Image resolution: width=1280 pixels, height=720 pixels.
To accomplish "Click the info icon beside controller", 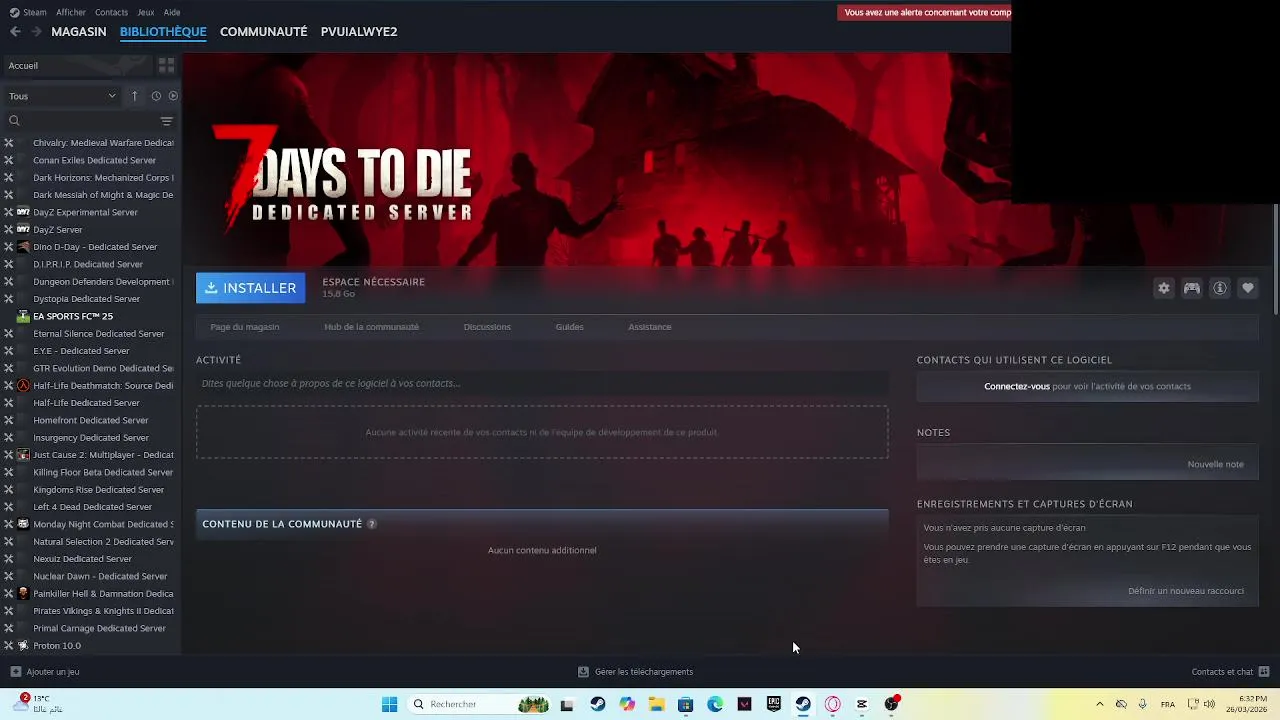I will [1220, 288].
